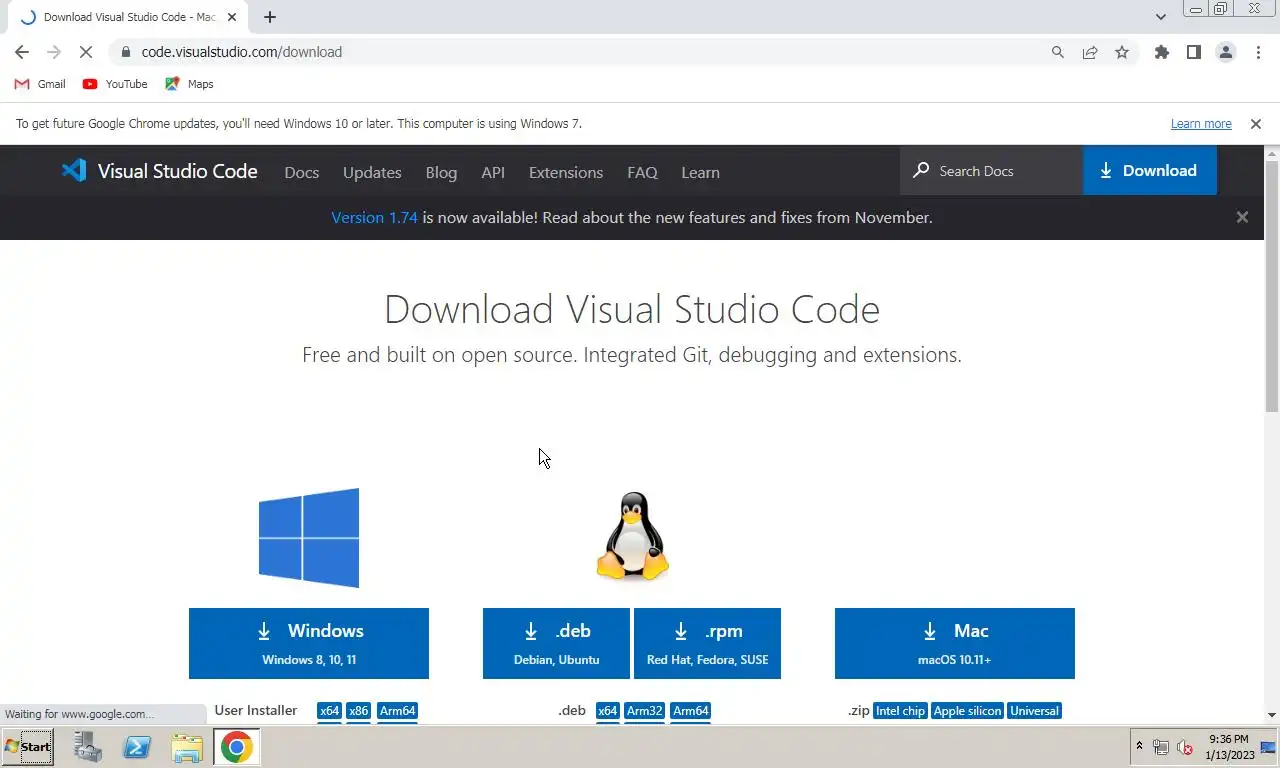1280x768 pixels.
Task: Stop page loading with the X button
Action: point(86,52)
